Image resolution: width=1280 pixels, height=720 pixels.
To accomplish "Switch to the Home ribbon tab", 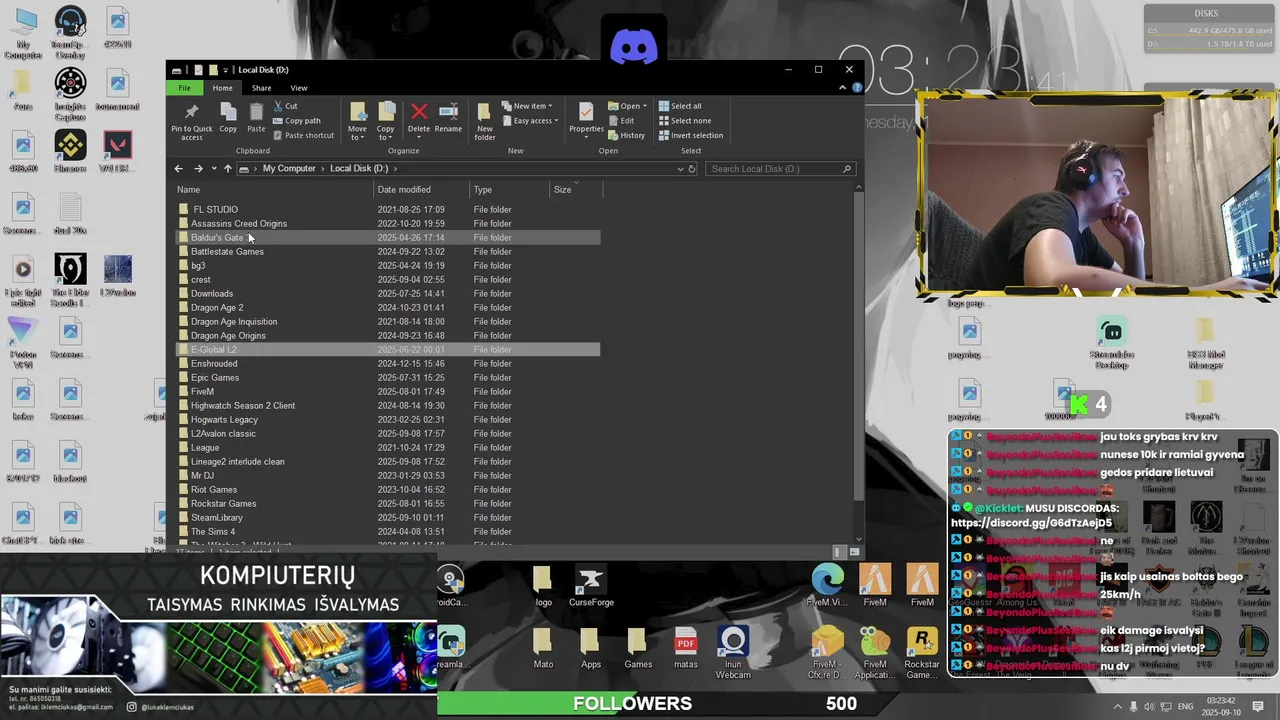I will pos(222,88).
